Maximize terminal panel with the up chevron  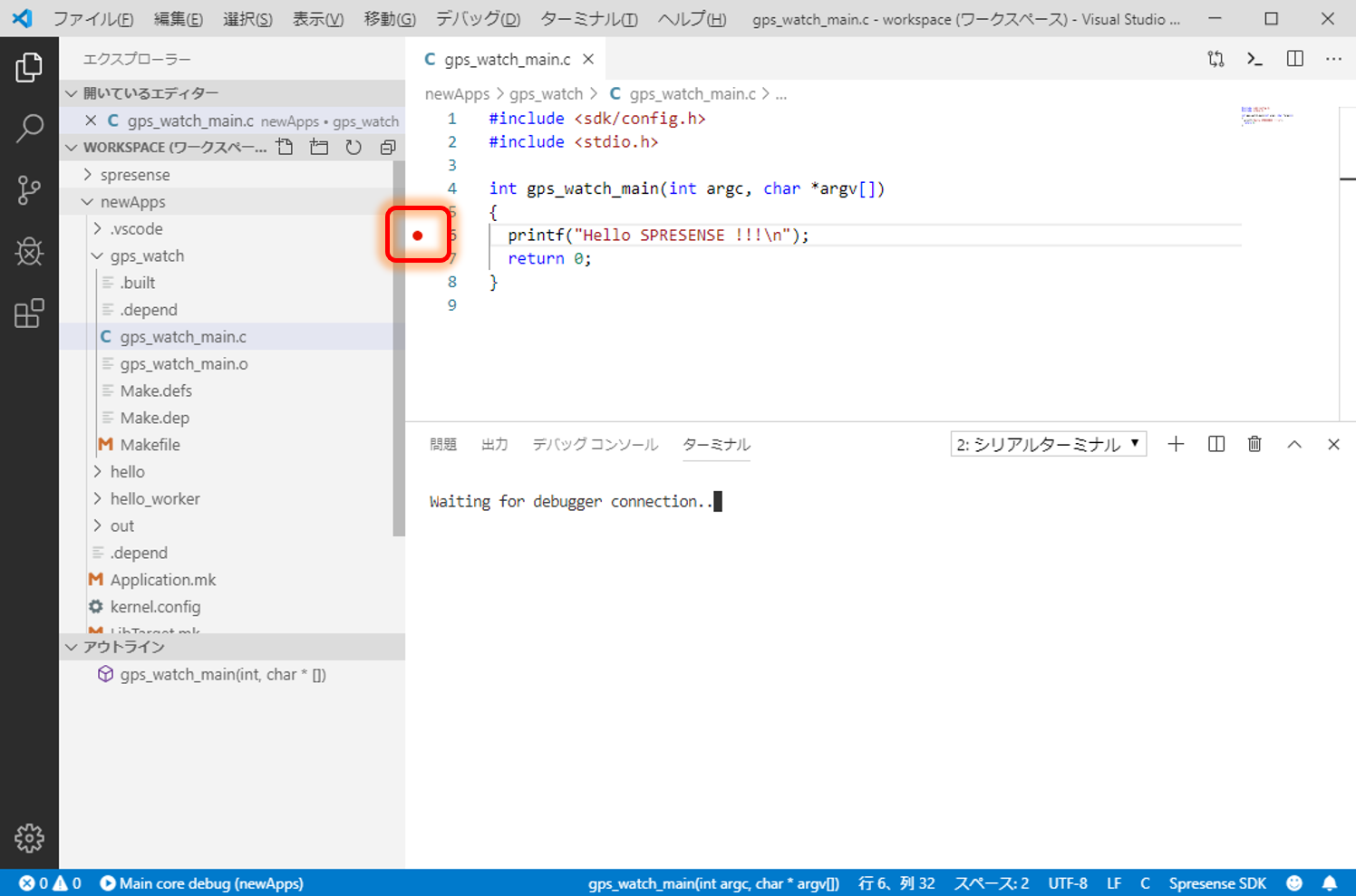coord(1294,444)
